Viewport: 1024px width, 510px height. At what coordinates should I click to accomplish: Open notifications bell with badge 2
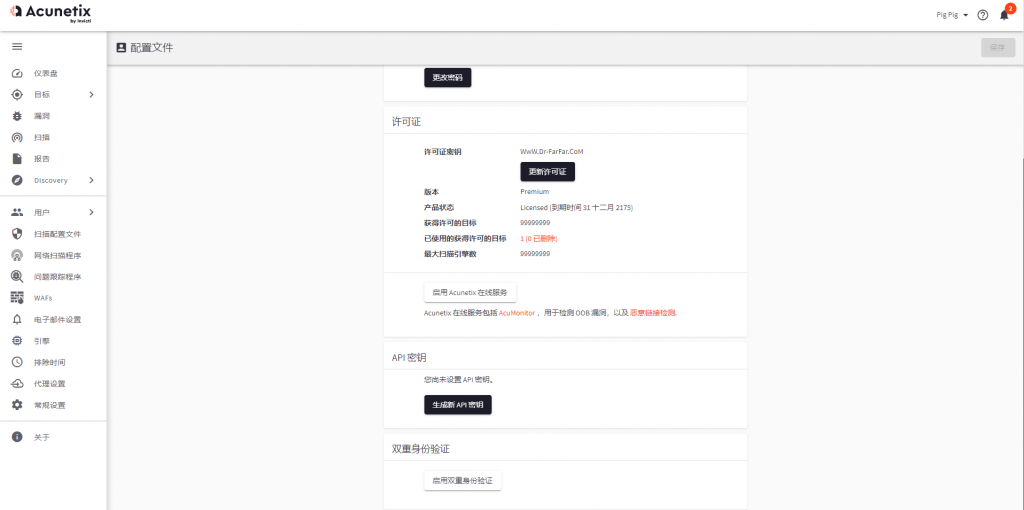(1004, 14)
